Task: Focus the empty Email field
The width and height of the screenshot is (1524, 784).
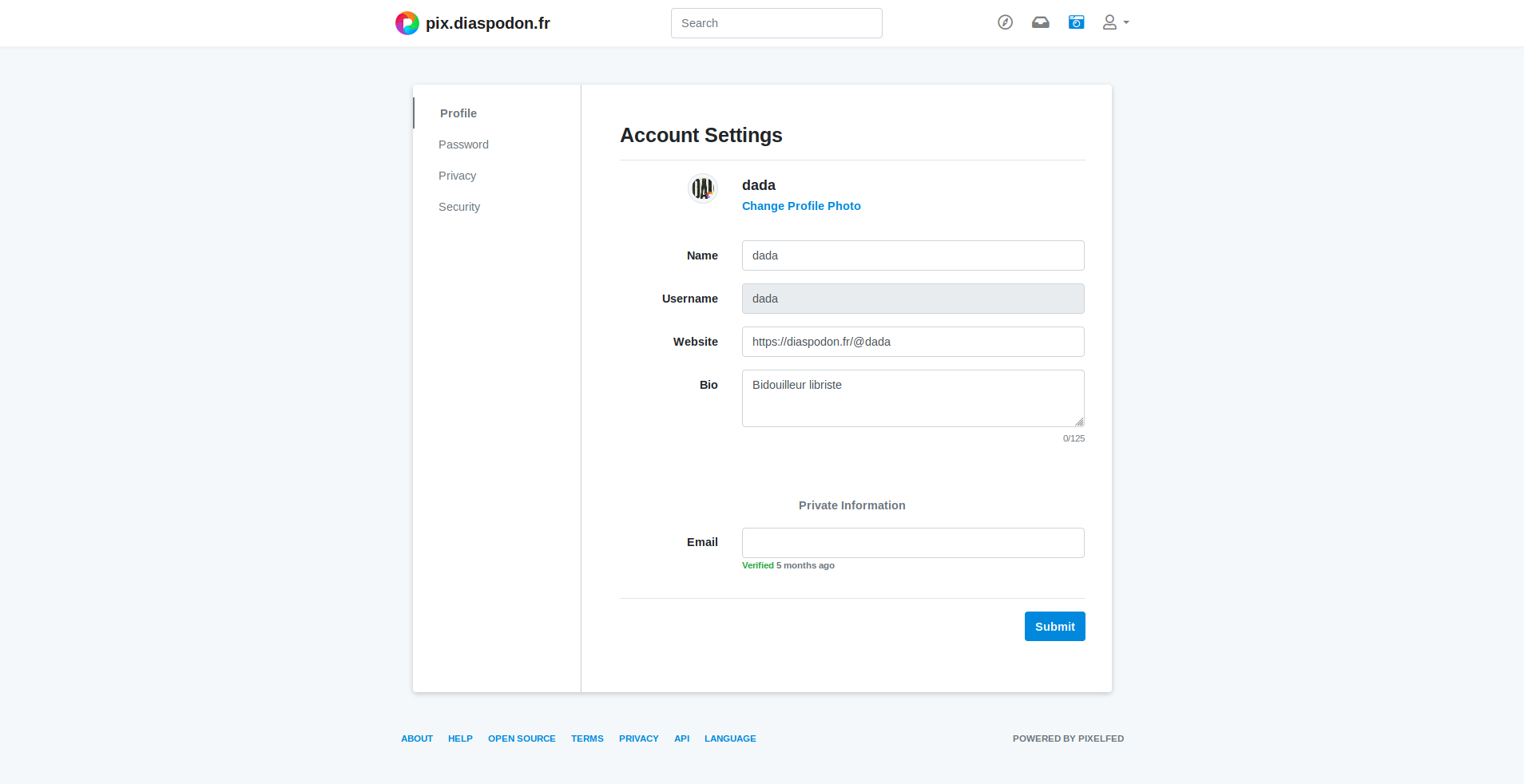Action: (912, 543)
